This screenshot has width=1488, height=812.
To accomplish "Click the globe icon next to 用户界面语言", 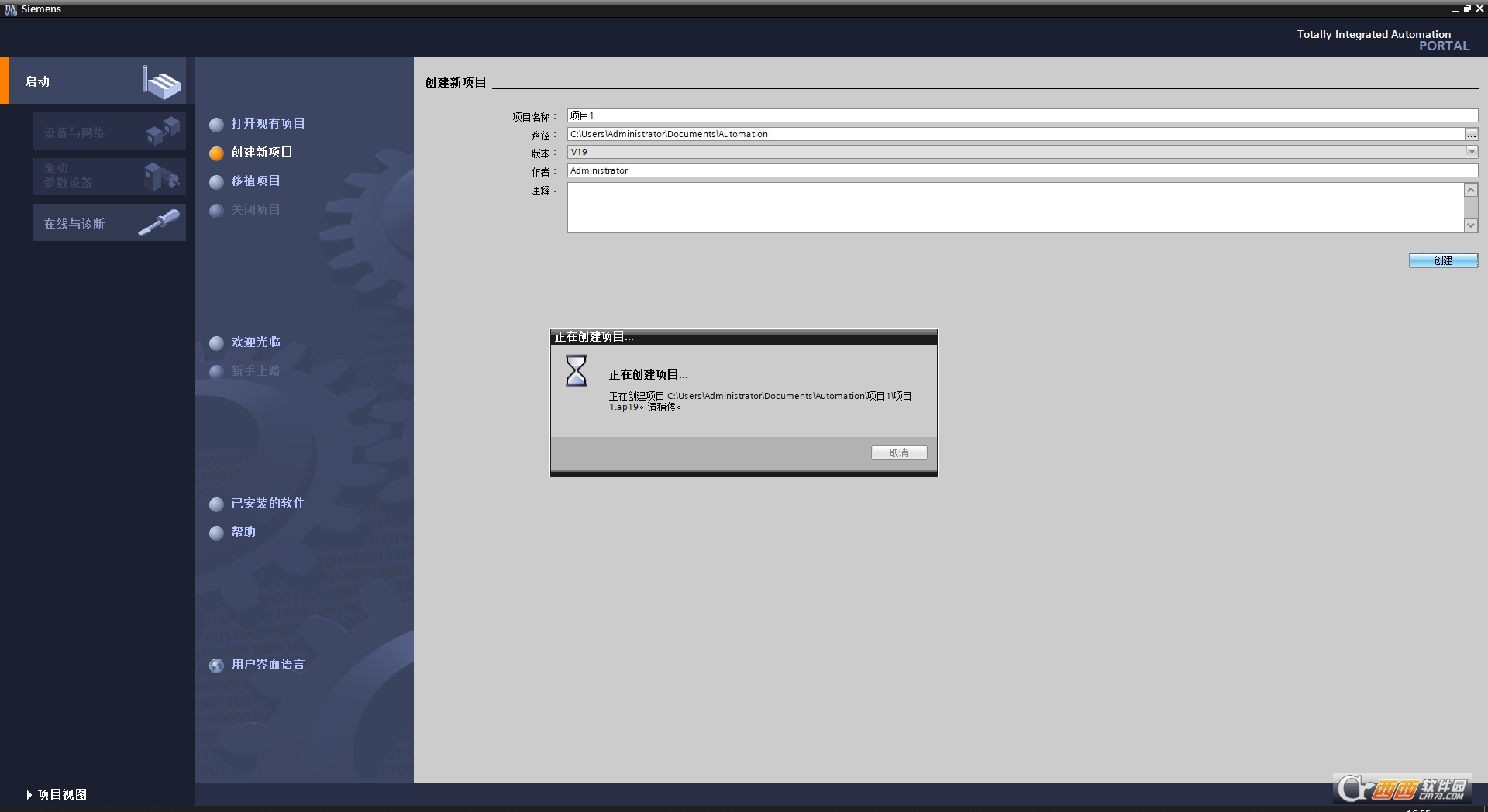I will pyautogui.click(x=216, y=665).
